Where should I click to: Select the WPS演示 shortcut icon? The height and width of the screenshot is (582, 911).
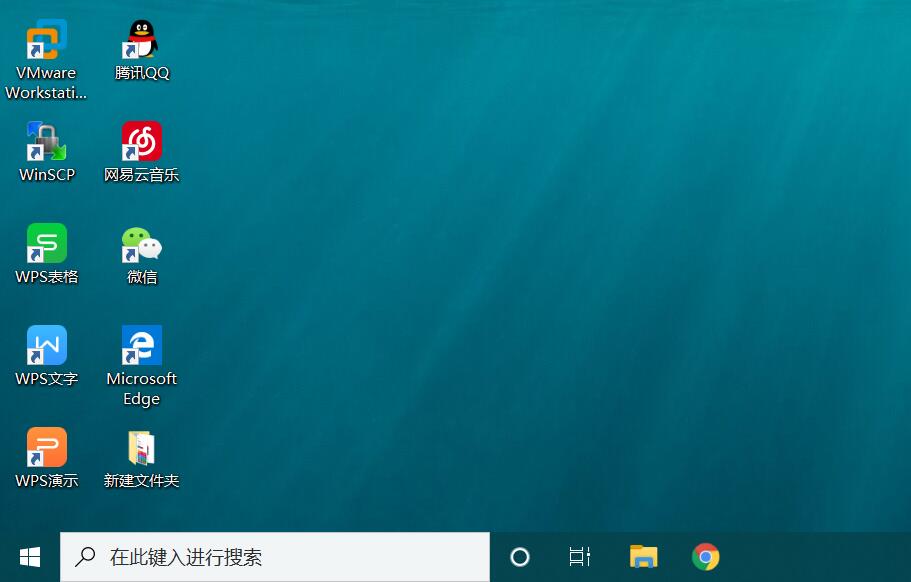click(x=46, y=448)
